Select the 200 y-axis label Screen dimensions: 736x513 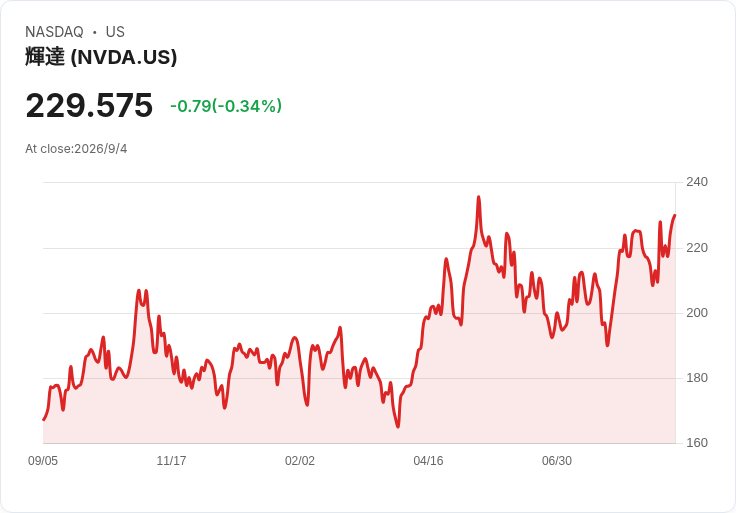[697, 313]
